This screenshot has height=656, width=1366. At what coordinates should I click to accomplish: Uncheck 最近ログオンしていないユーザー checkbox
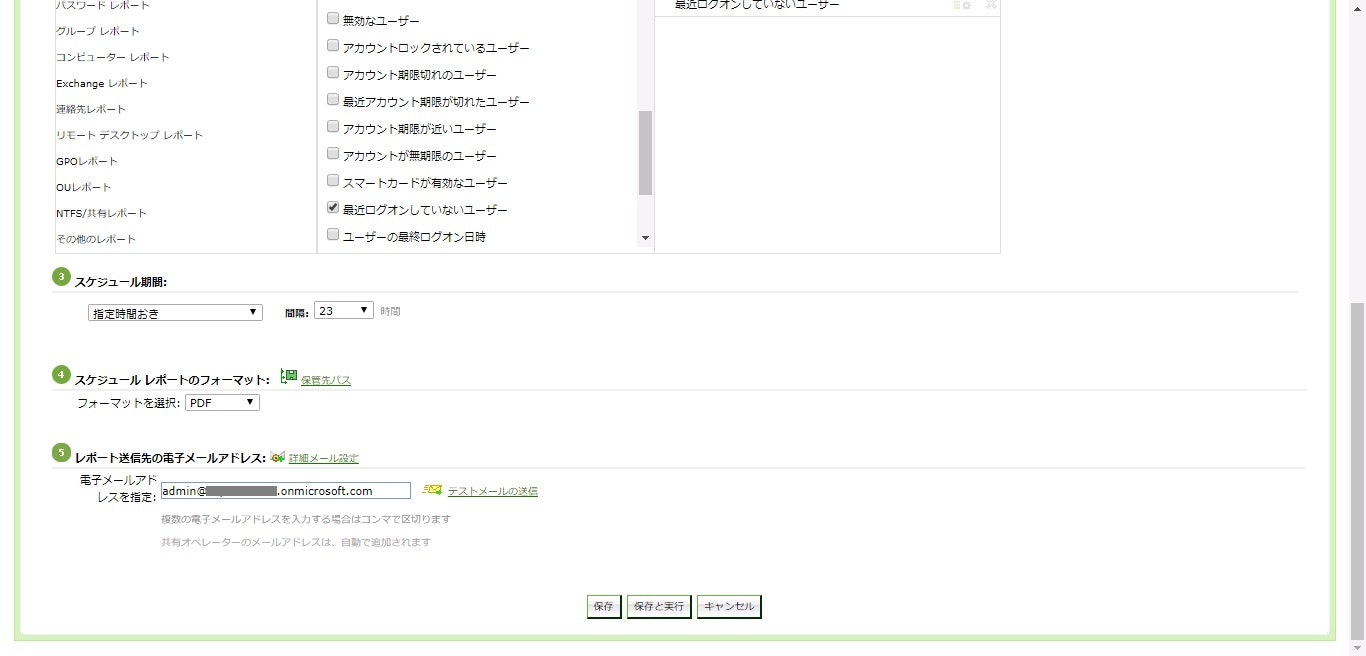coord(333,208)
